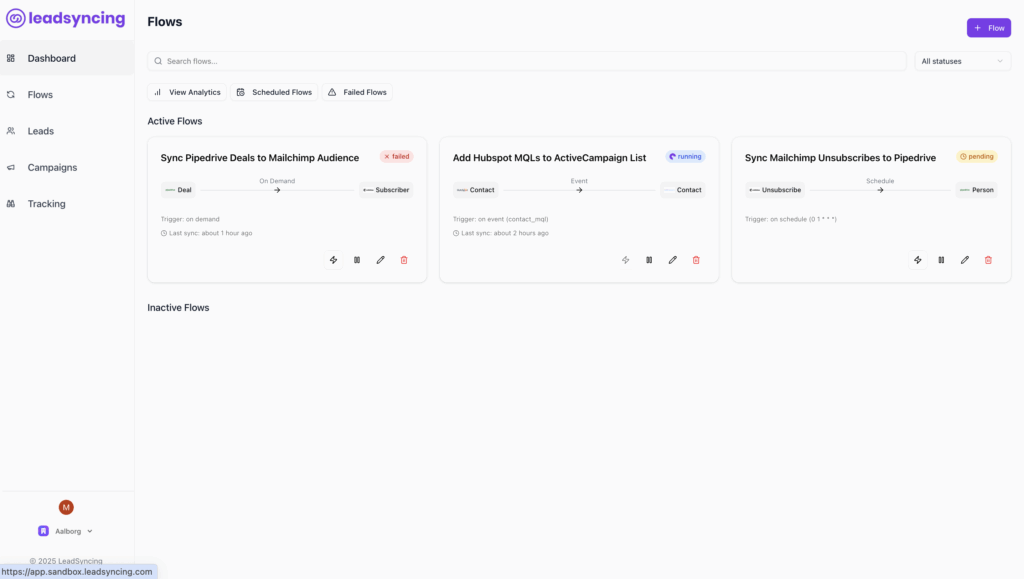Delete the Mailchimp Unsubscribes flow
Screen dimensions: 1024x579
(x=988, y=260)
